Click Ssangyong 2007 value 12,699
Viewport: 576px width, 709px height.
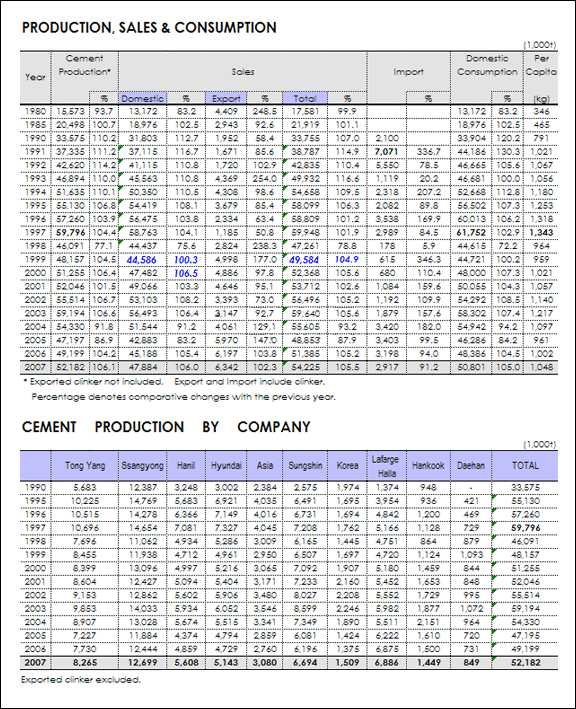(x=143, y=662)
